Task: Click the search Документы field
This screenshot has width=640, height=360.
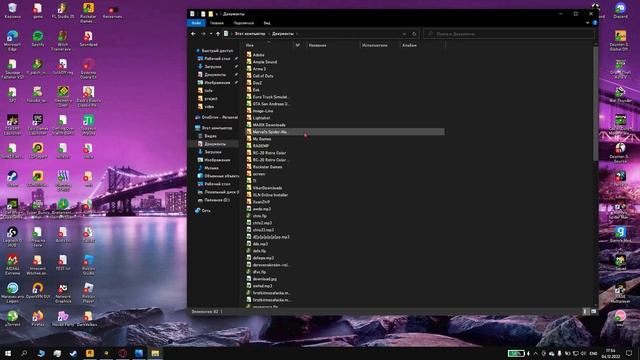Action: coord(509,34)
